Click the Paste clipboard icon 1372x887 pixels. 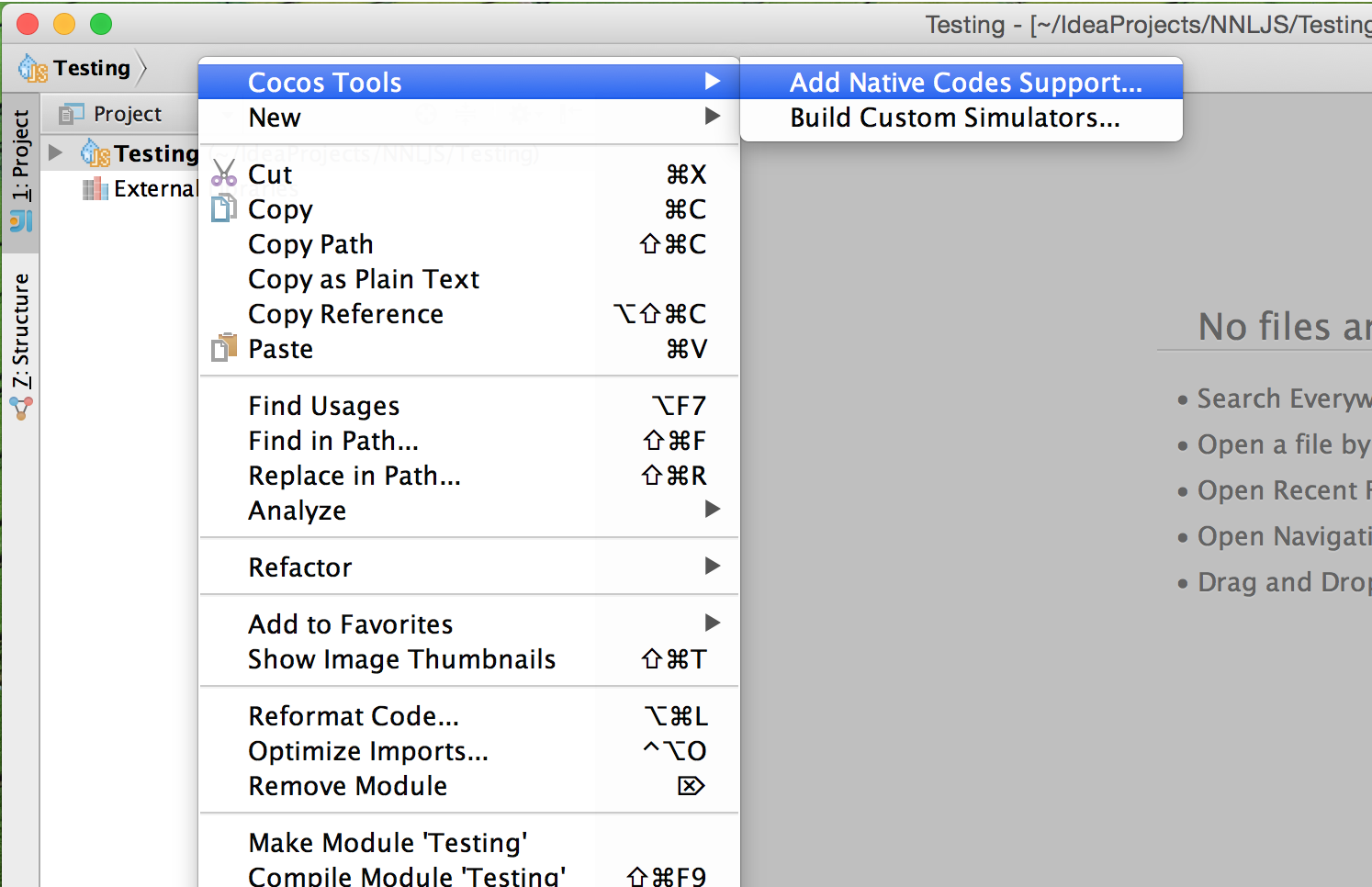224,348
